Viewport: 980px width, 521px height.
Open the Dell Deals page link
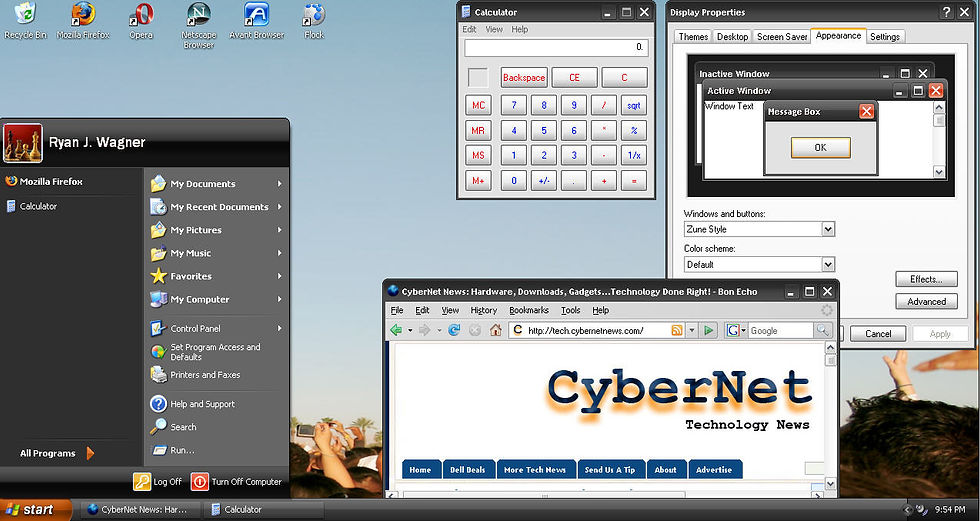tap(468, 470)
